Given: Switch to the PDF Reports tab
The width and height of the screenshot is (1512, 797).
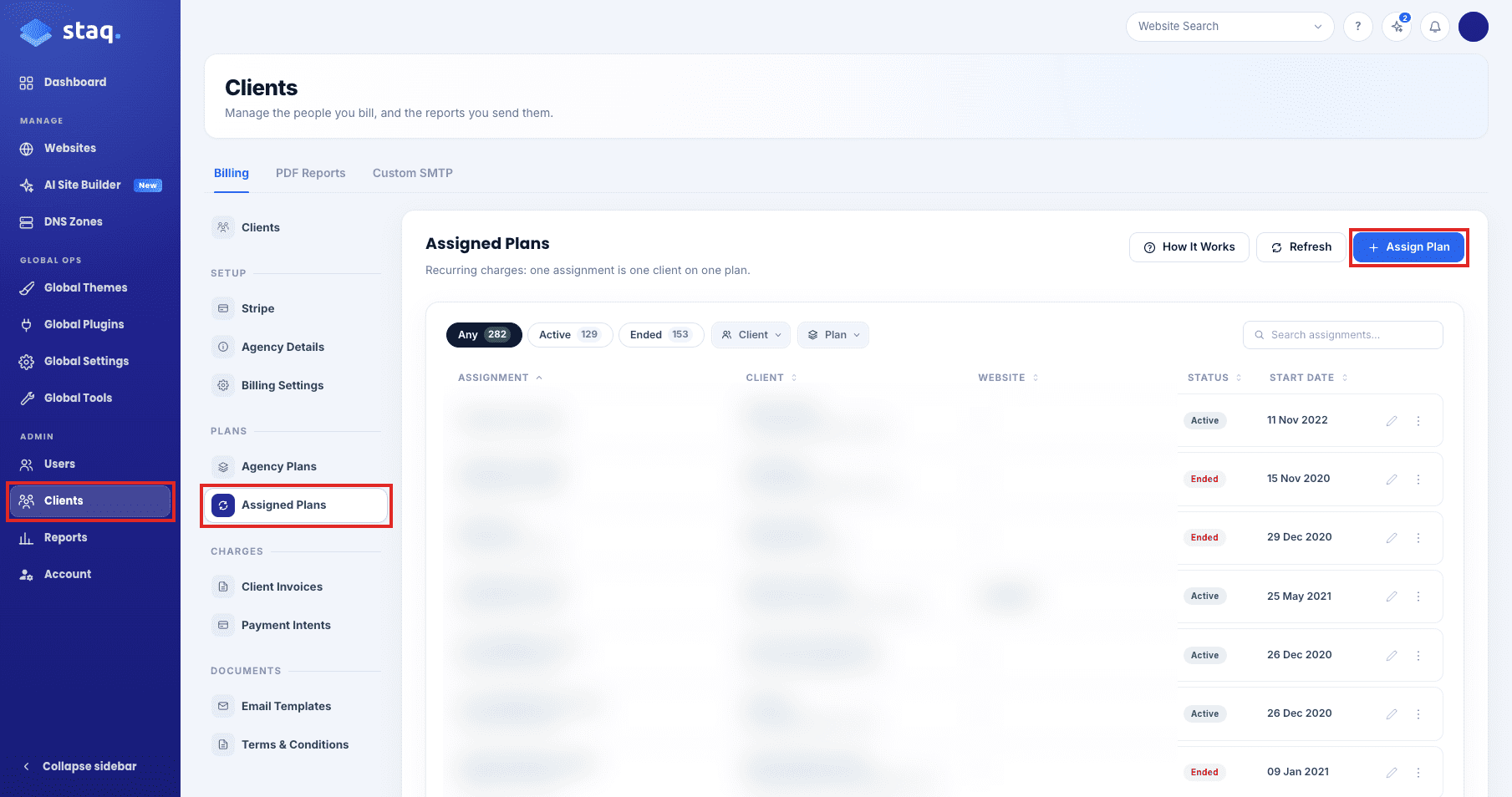Looking at the screenshot, I should point(311,173).
